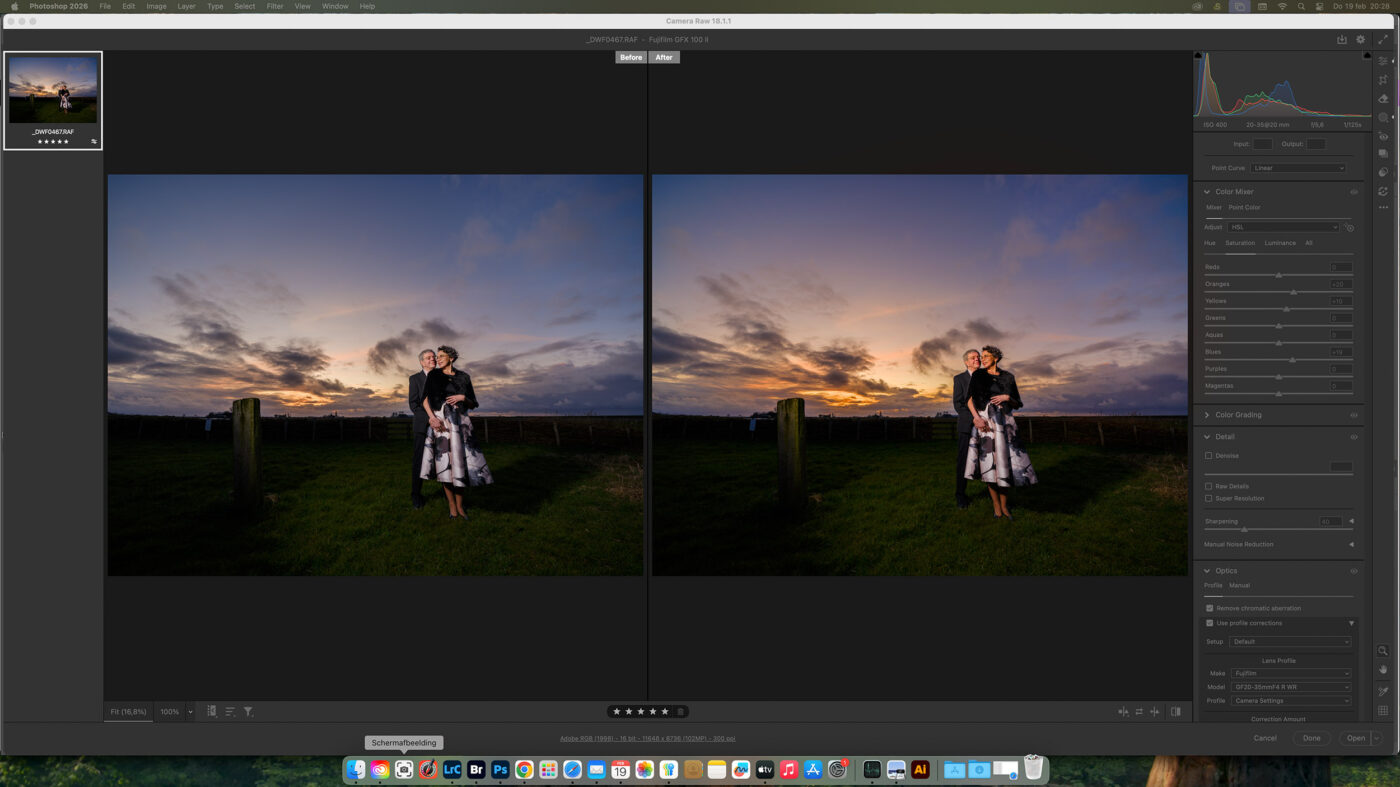Open the Filter menu in the menu bar
The image size is (1400, 787).
click(273, 6)
